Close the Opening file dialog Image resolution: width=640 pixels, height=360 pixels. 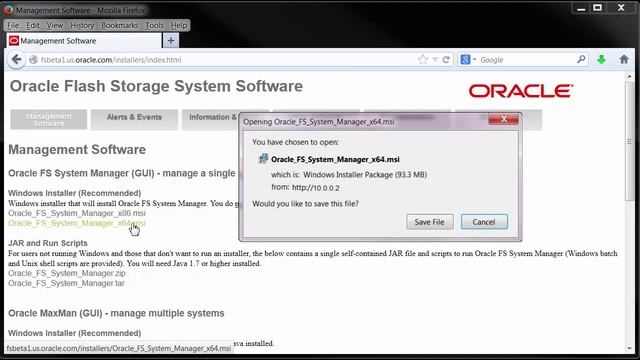504,119
